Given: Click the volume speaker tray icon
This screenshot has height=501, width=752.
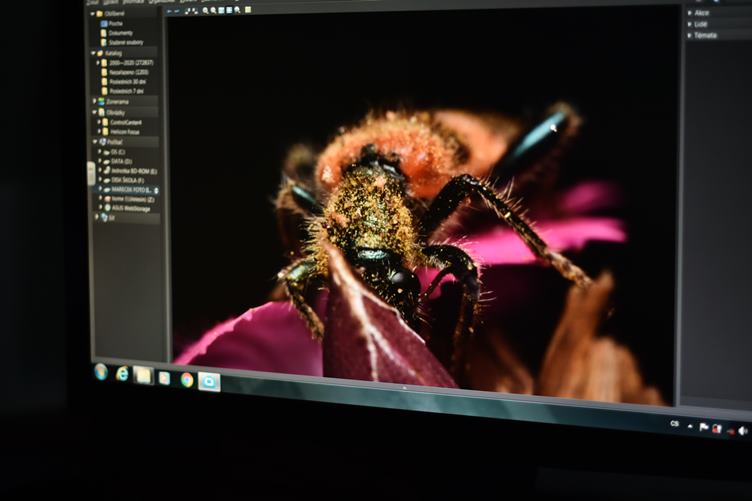Looking at the screenshot, I should [x=743, y=431].
